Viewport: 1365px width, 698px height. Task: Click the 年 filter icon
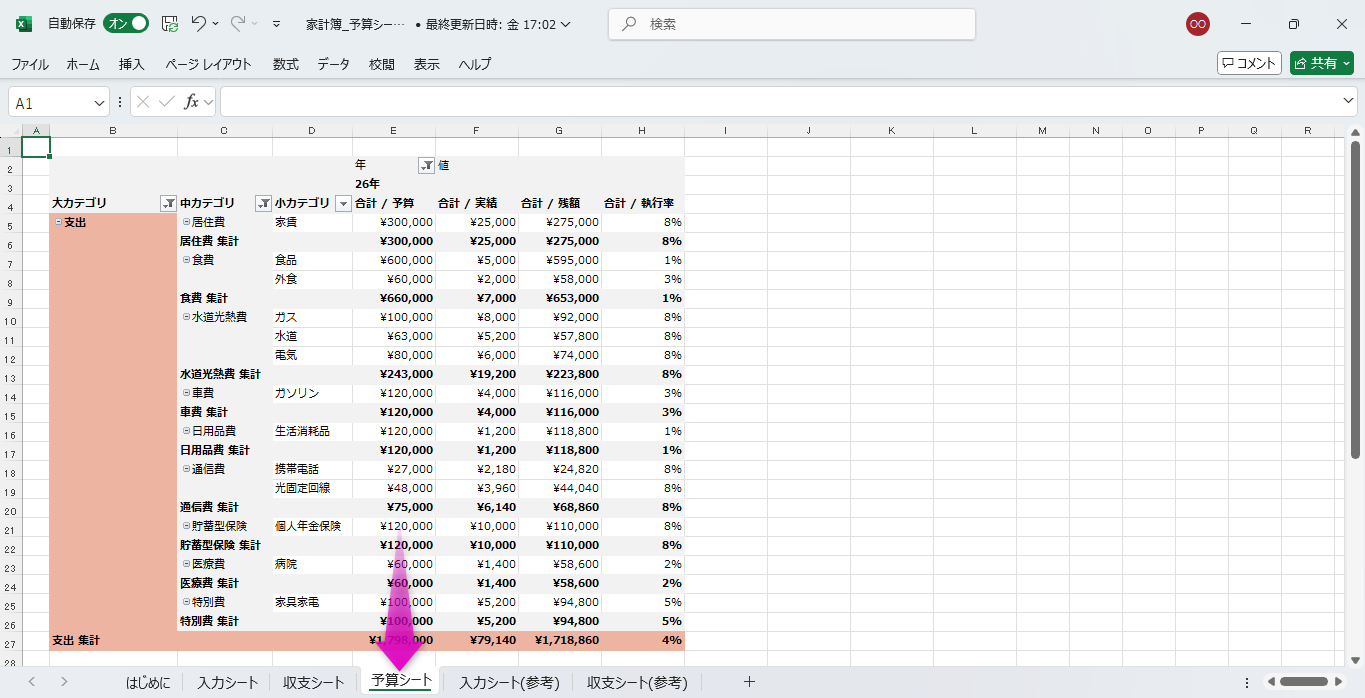(426, 165)
